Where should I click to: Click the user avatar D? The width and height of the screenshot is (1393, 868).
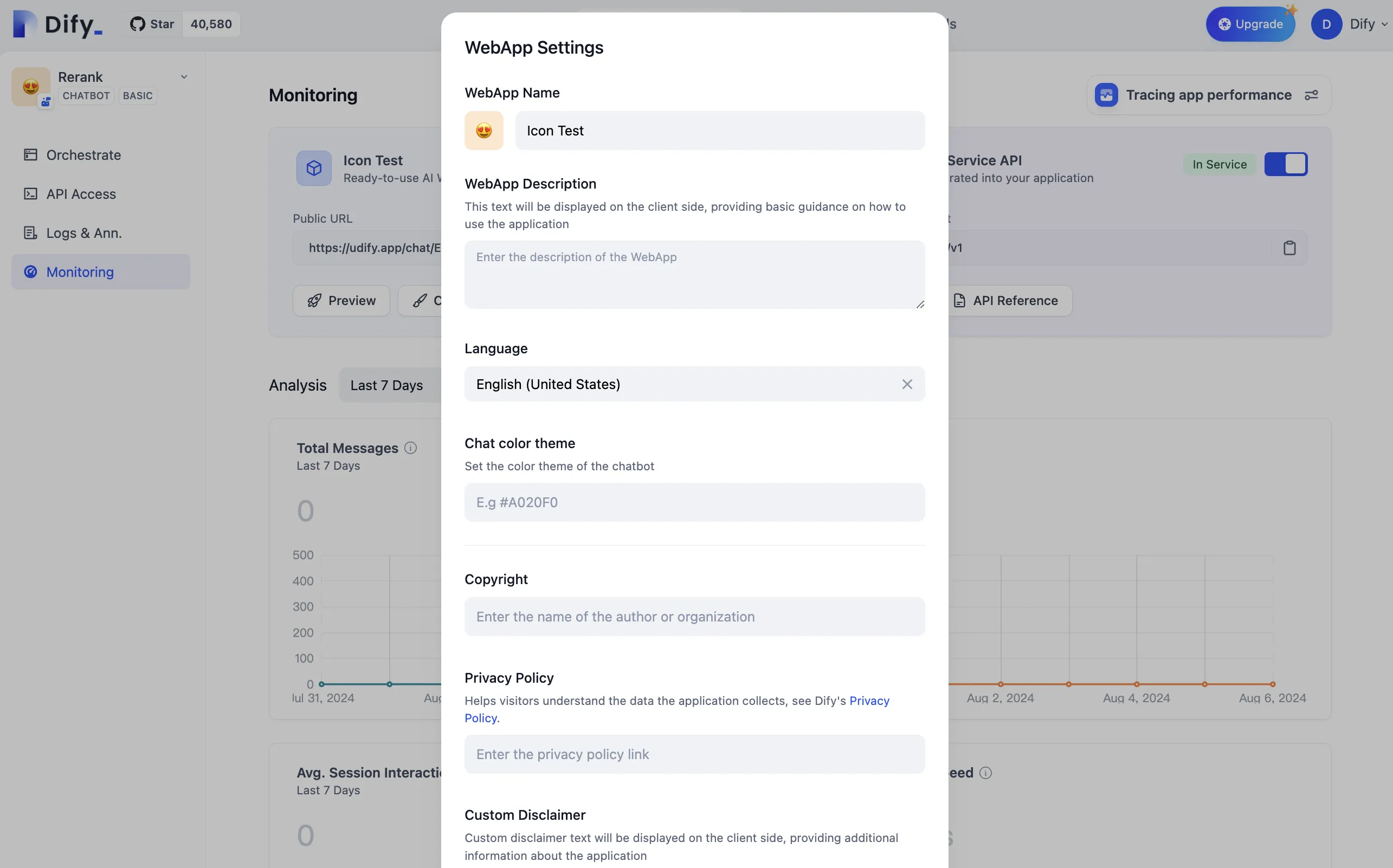[x=1326, y=24]
